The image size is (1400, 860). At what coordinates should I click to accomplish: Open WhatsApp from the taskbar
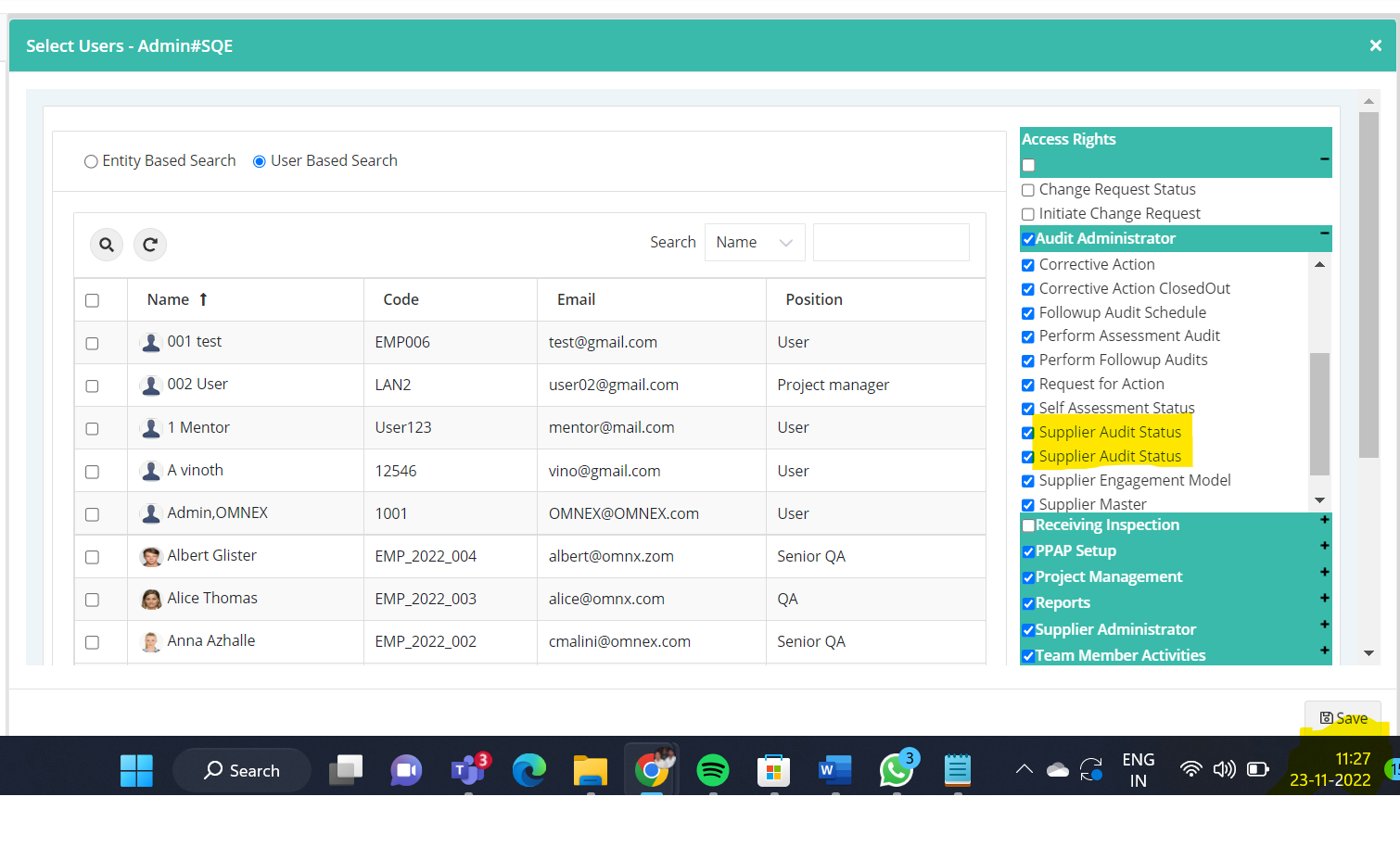coord(897,770)
